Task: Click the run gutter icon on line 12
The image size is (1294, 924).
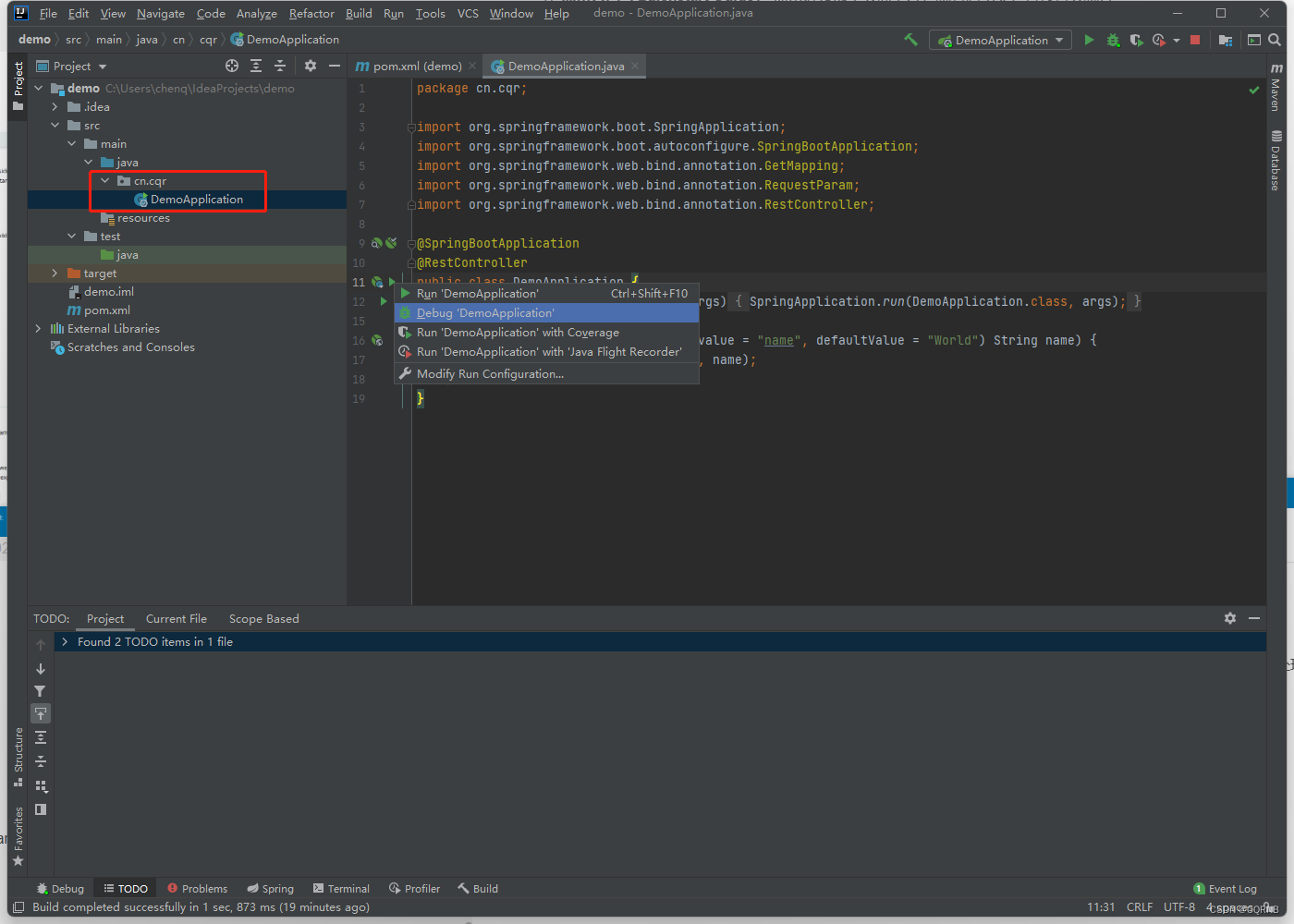Action: (384, 301)
